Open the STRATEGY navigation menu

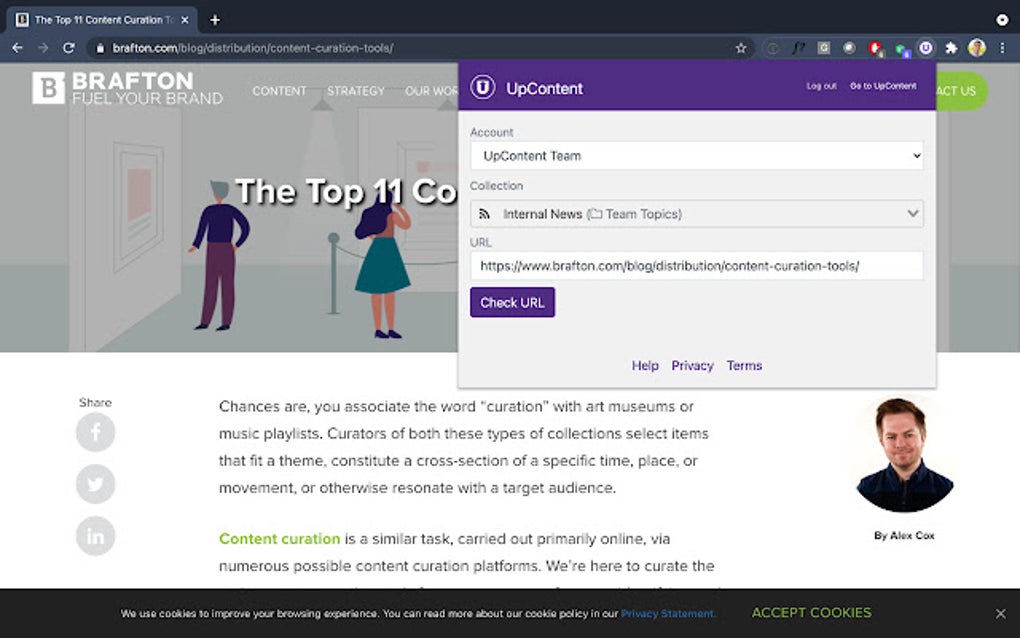[x=355, y=91]
